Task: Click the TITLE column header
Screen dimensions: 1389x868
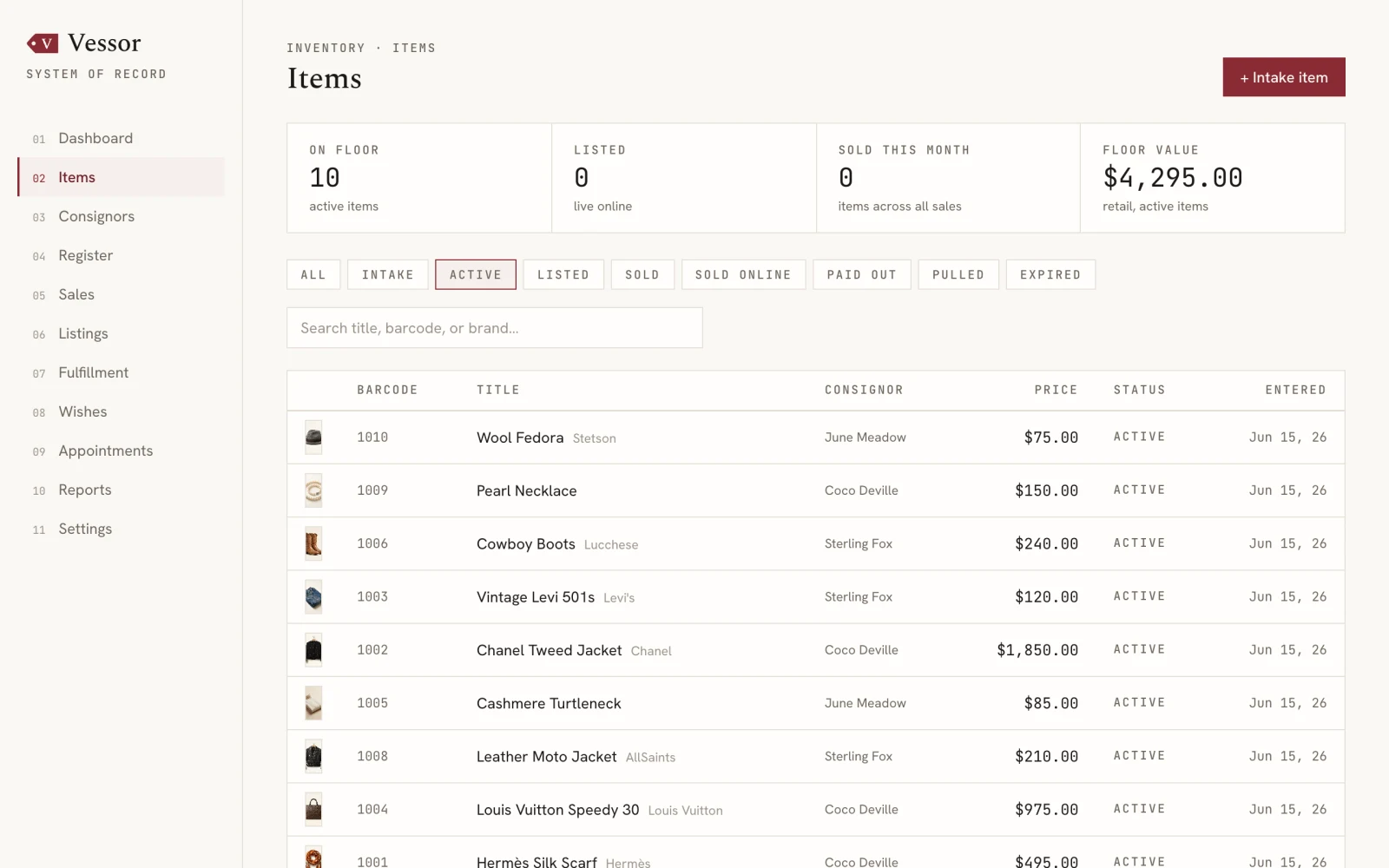Action: (498, 391)
